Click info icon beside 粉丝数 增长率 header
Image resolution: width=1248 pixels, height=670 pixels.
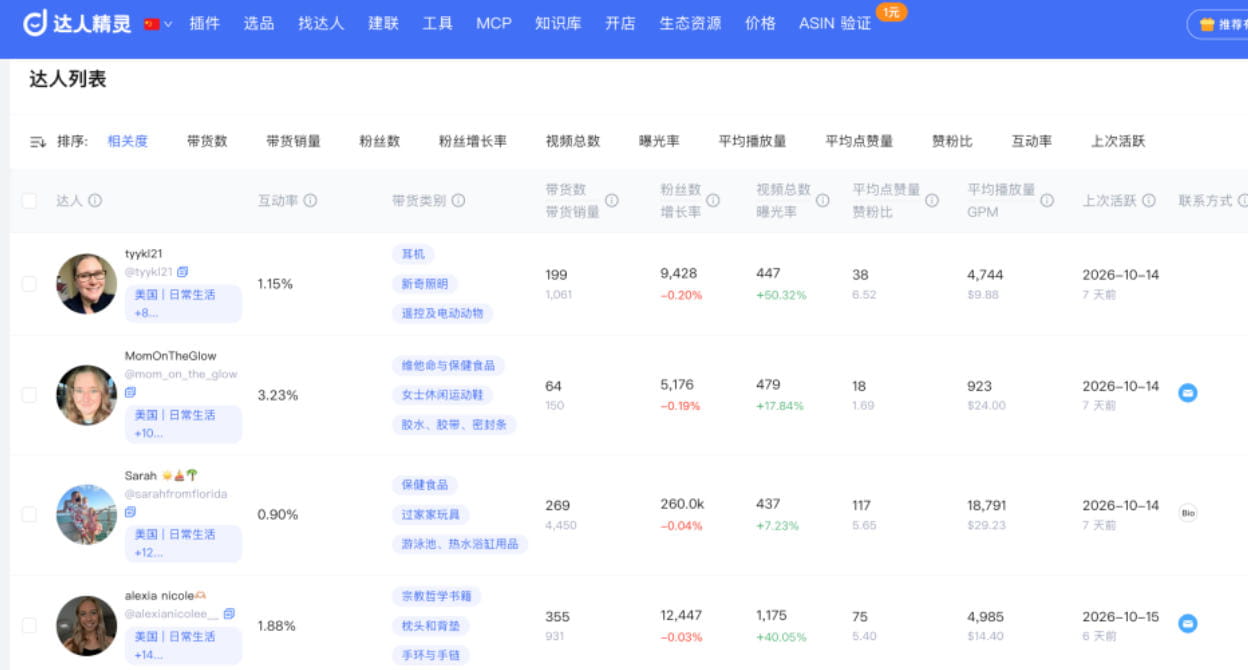pos(713,200)
